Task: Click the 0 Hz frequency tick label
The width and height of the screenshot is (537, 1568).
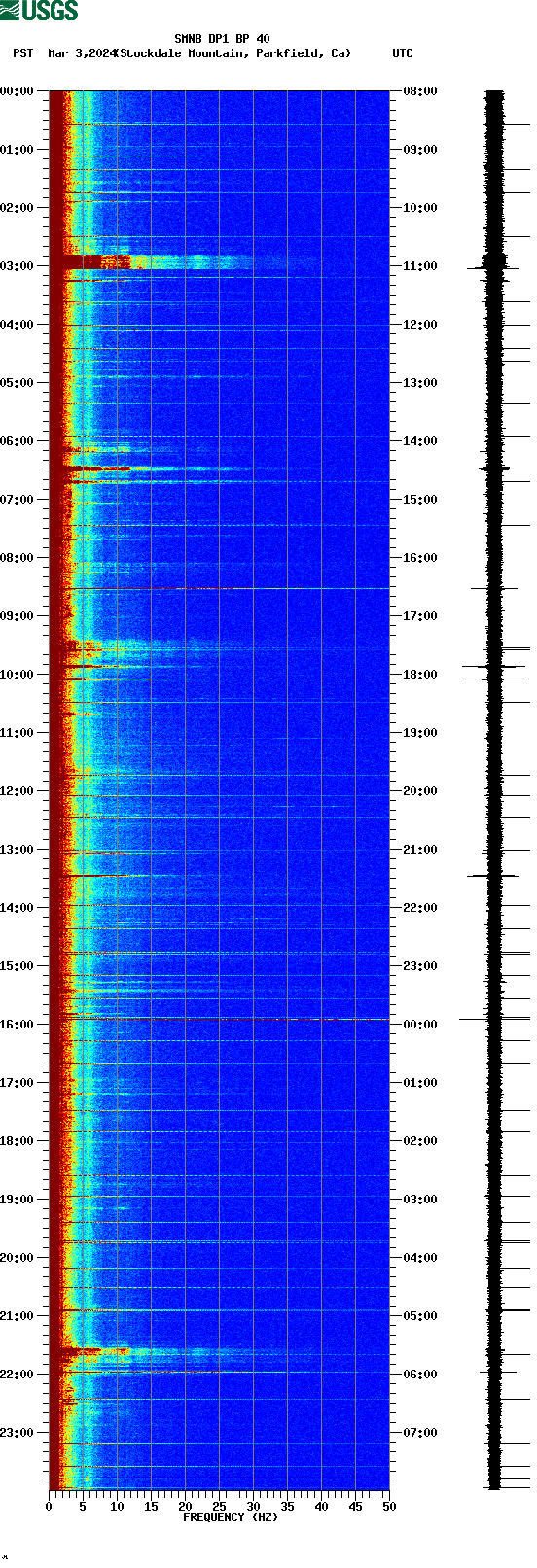Action: click(x=49, y=1507)
